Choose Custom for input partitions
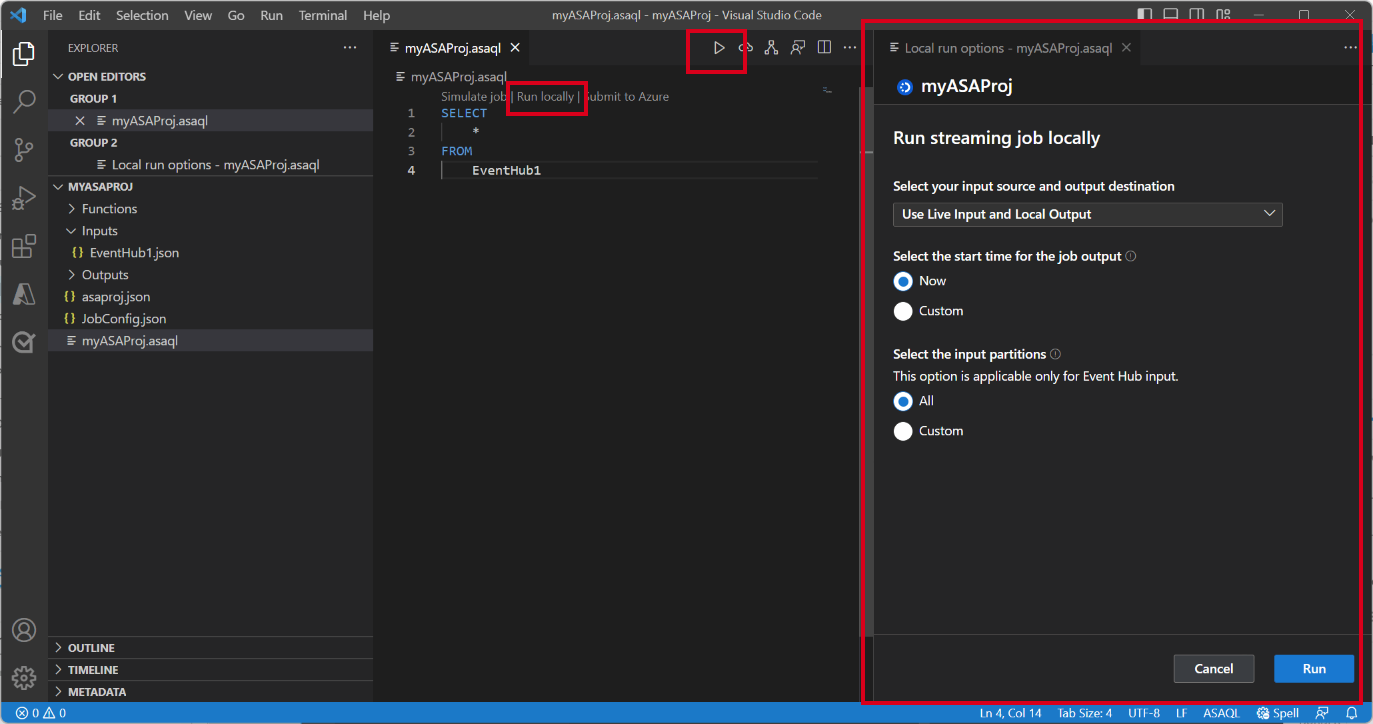The width and height of the screenshot is (1373, 724). pos(903,431)
